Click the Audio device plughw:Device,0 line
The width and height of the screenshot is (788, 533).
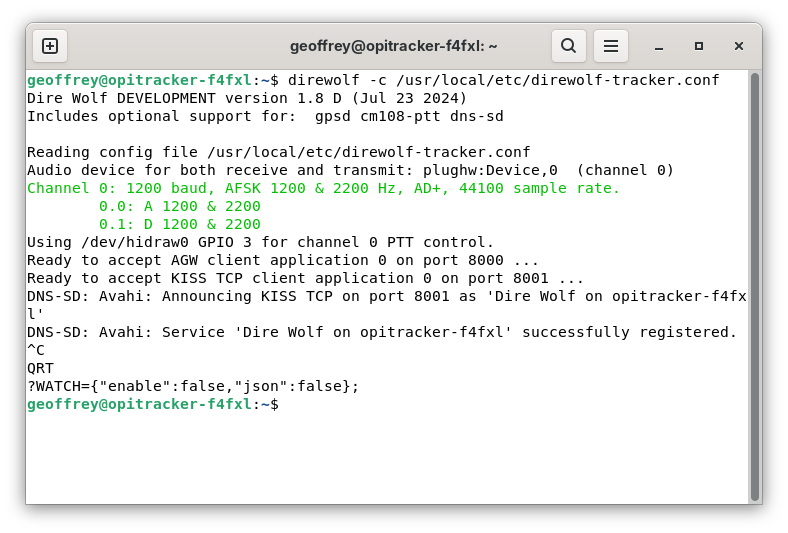[x=350, y=170]
